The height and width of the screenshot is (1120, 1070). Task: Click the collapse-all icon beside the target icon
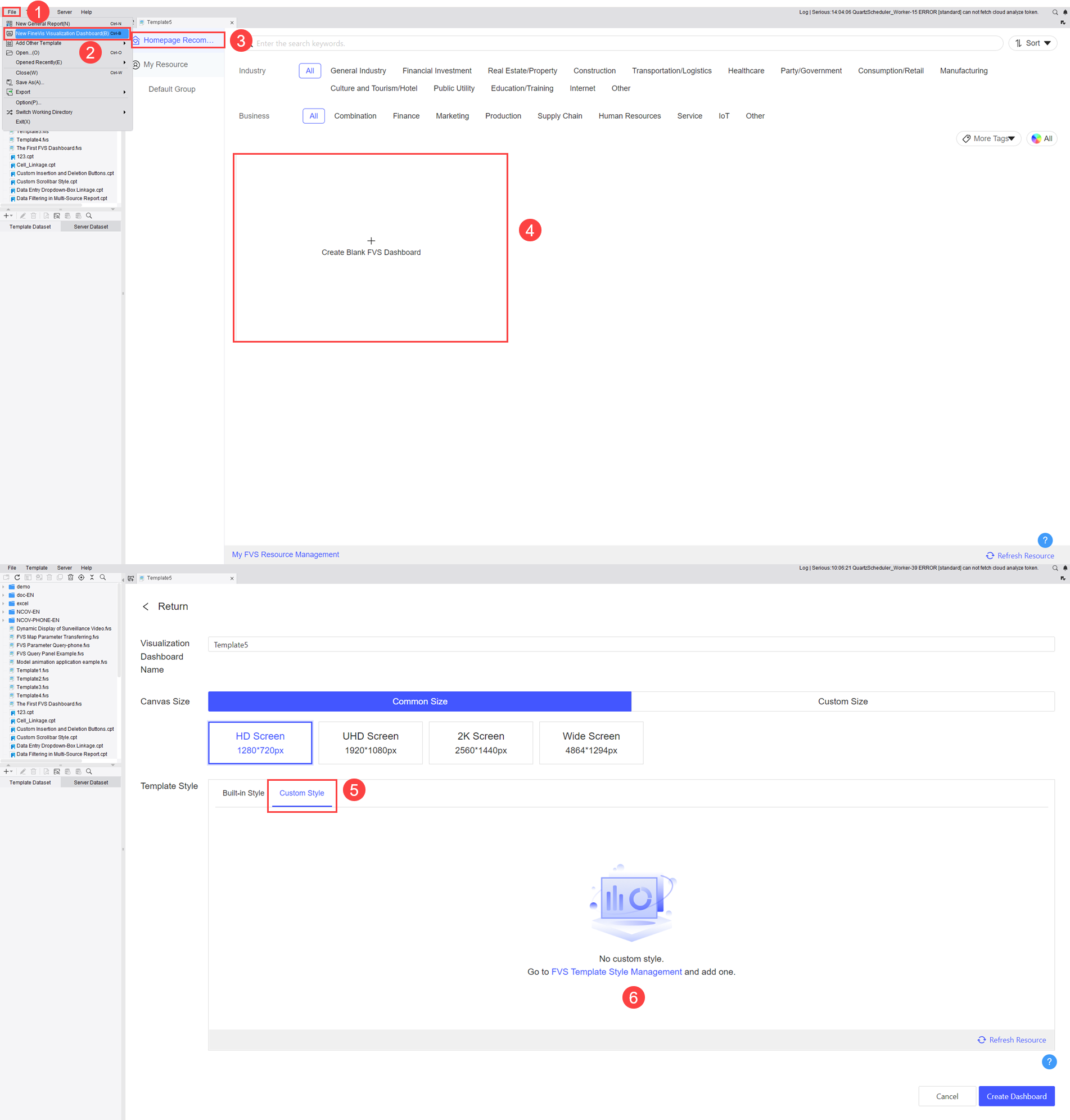point(92,577)
